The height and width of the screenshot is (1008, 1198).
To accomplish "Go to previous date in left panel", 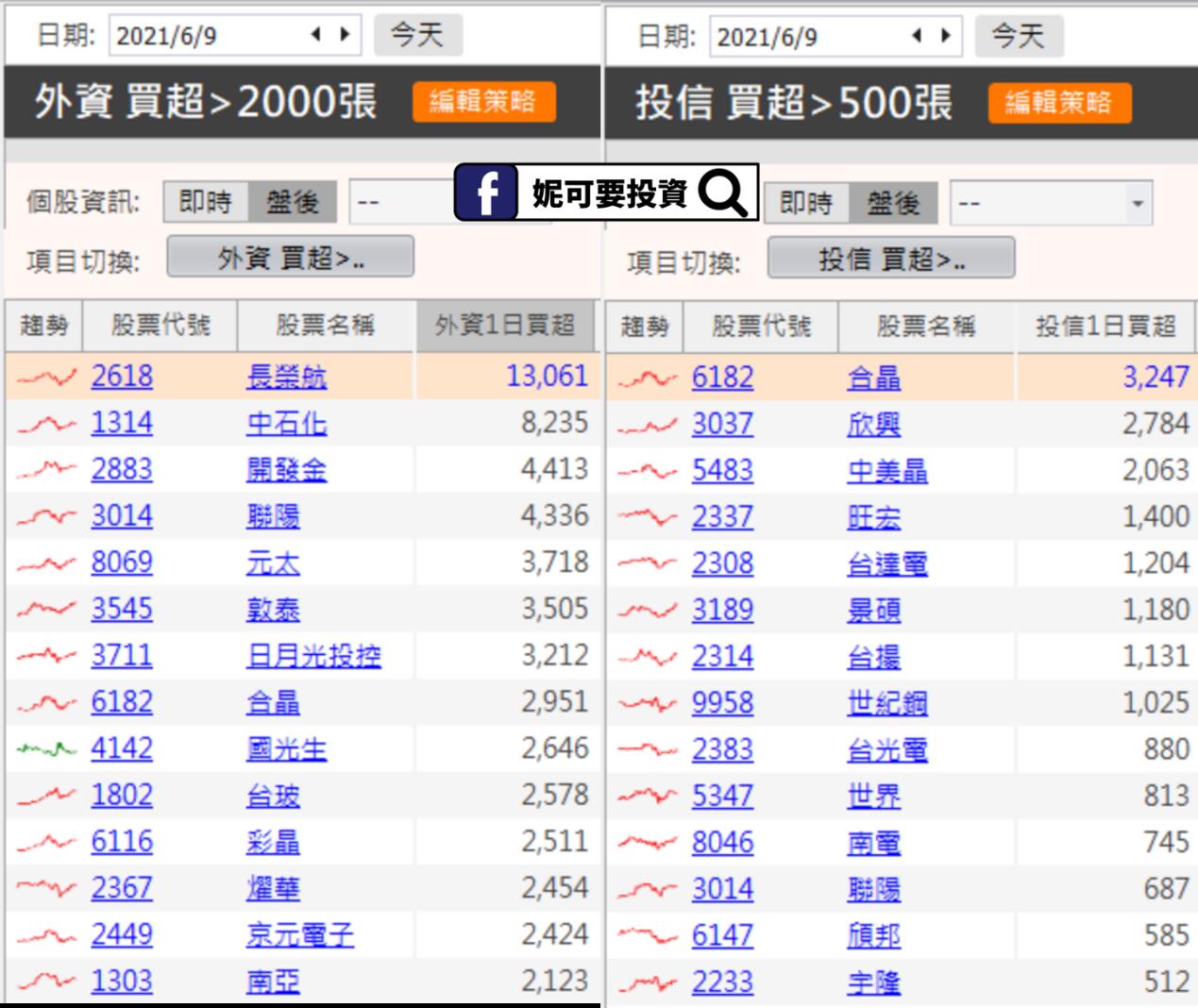I will point(316,35).
